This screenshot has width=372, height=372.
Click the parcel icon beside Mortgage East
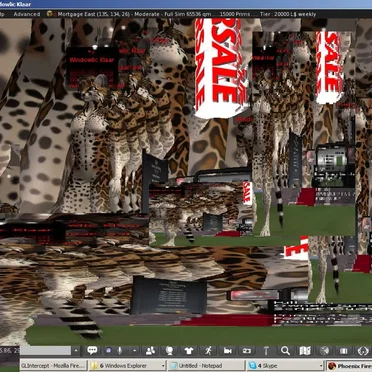50,14
